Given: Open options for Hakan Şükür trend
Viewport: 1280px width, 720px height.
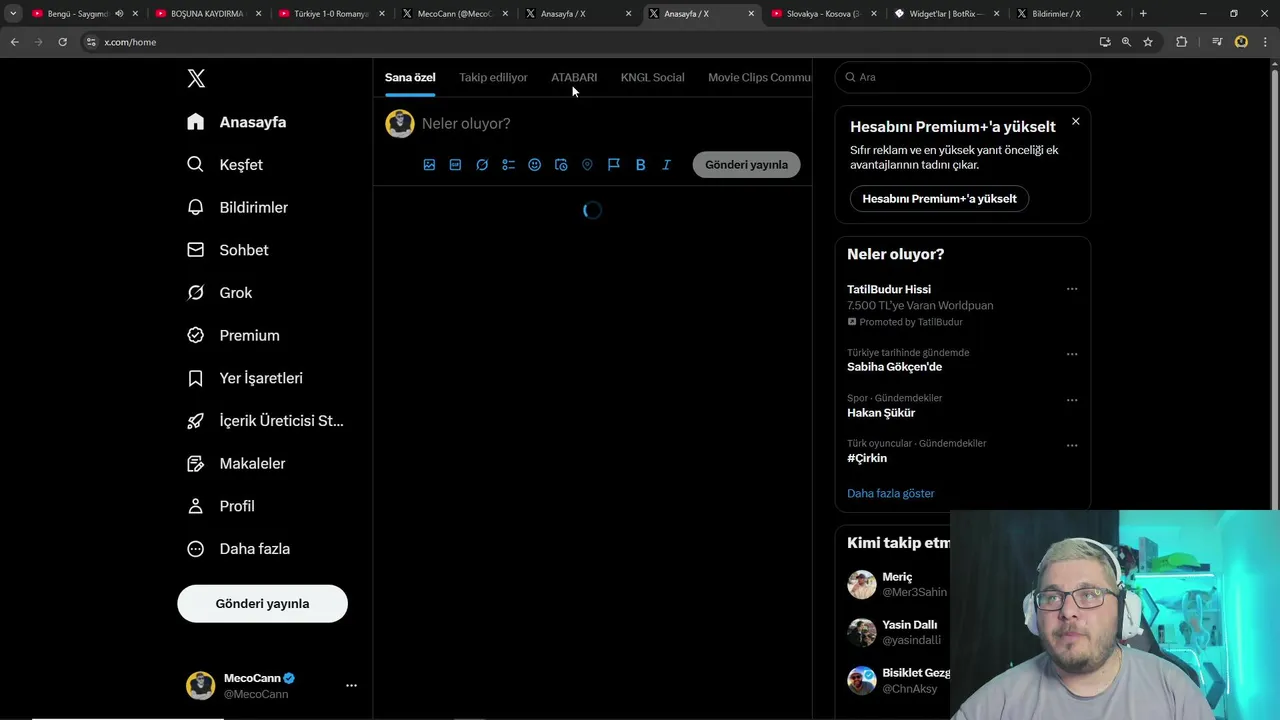Looking at the screenshot, I should point(1072,400).
